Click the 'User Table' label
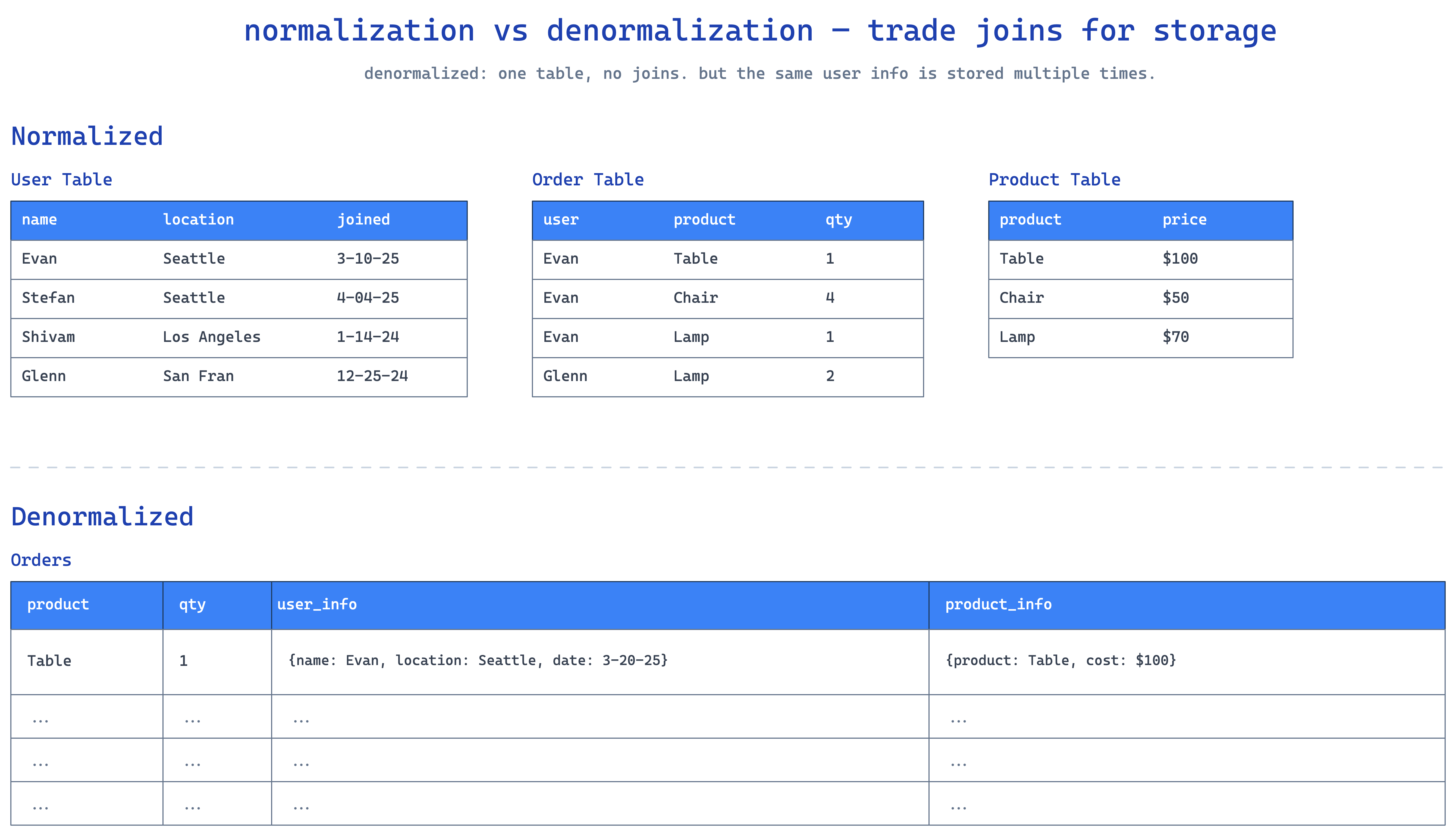Image resolution: width=1456 pixels, height=836 pixels. coord(61,180)
